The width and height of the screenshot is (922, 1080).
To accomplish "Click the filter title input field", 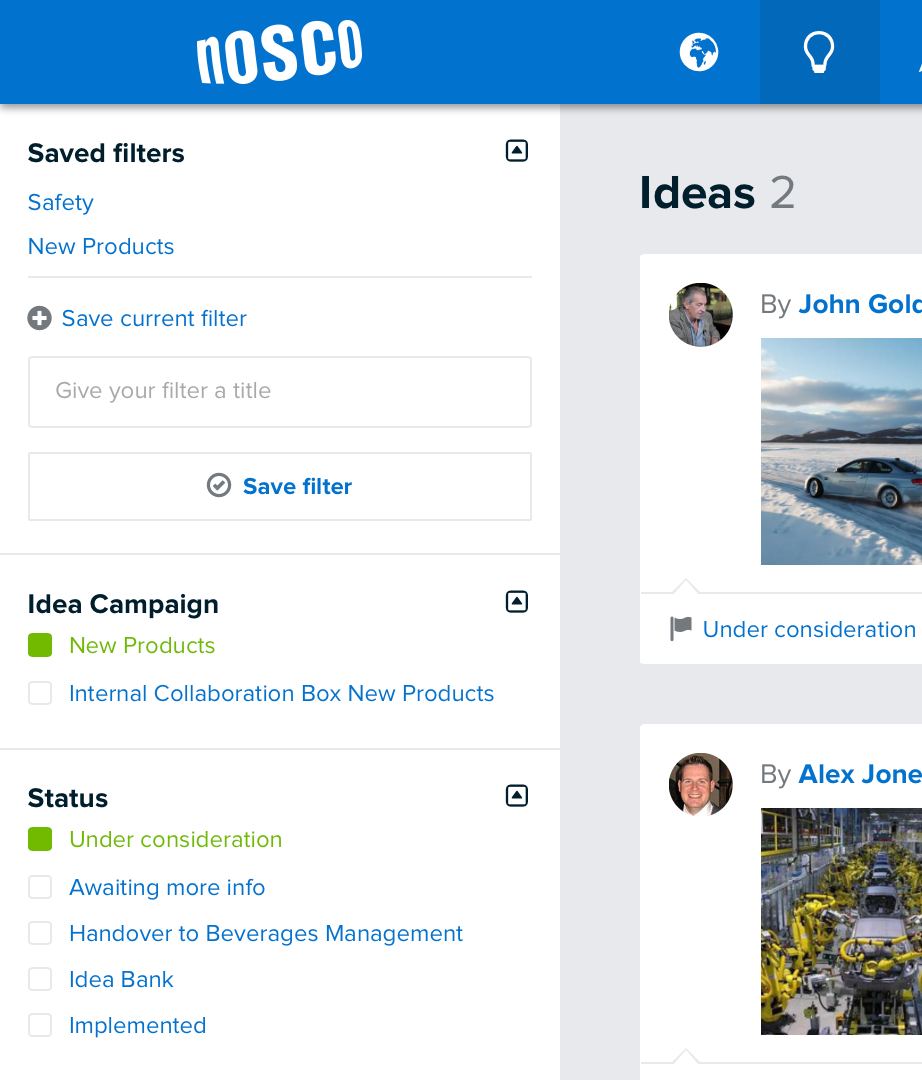I will click(280, 391).
